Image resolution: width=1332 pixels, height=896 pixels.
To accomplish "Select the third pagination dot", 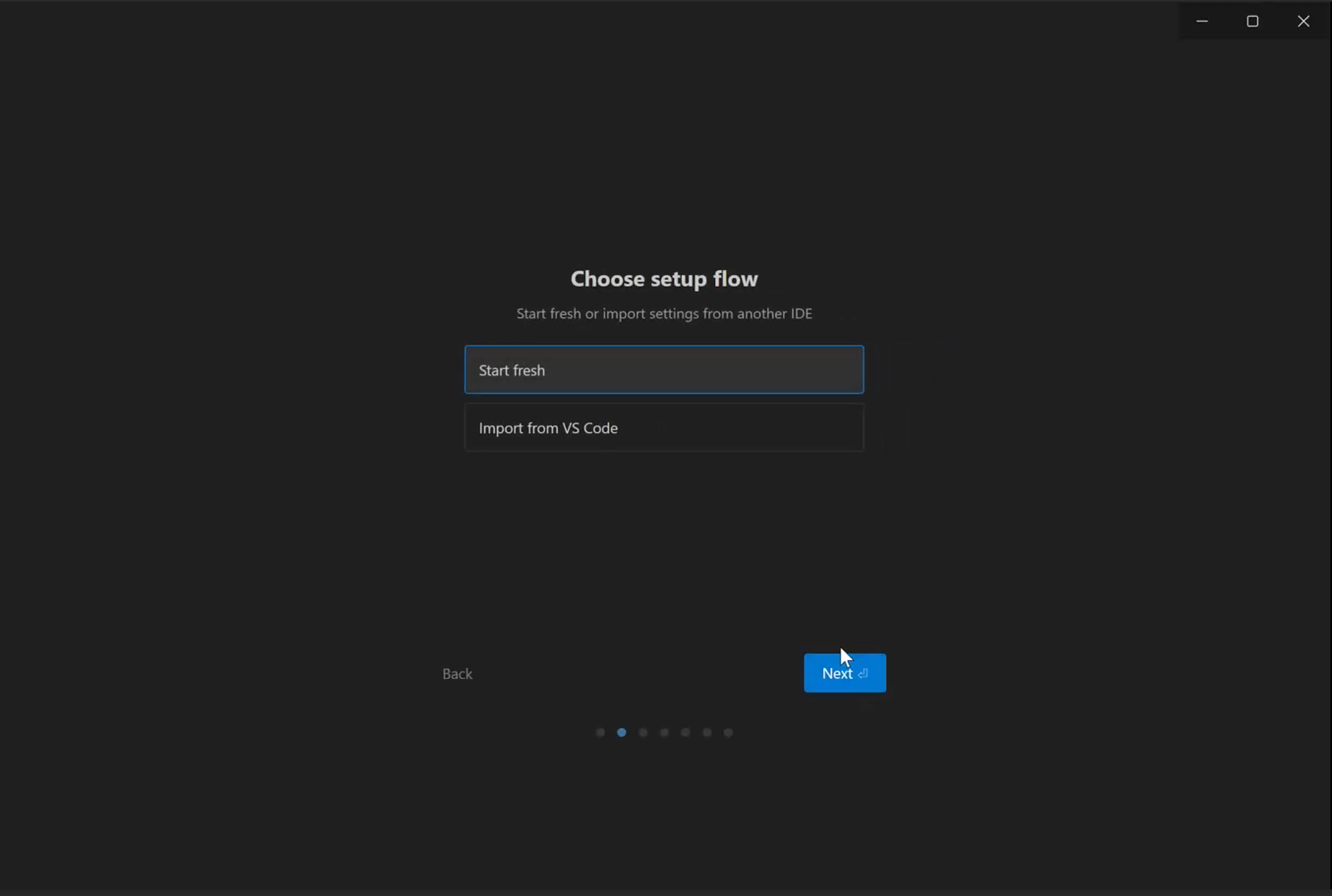I will tap(643, 732).
